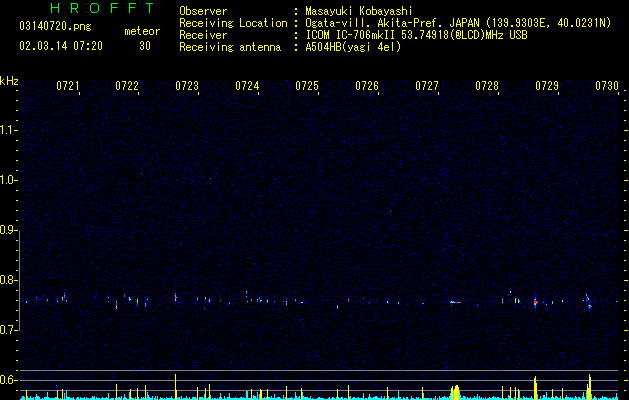Click the meteor count label

tap(142, 31)
